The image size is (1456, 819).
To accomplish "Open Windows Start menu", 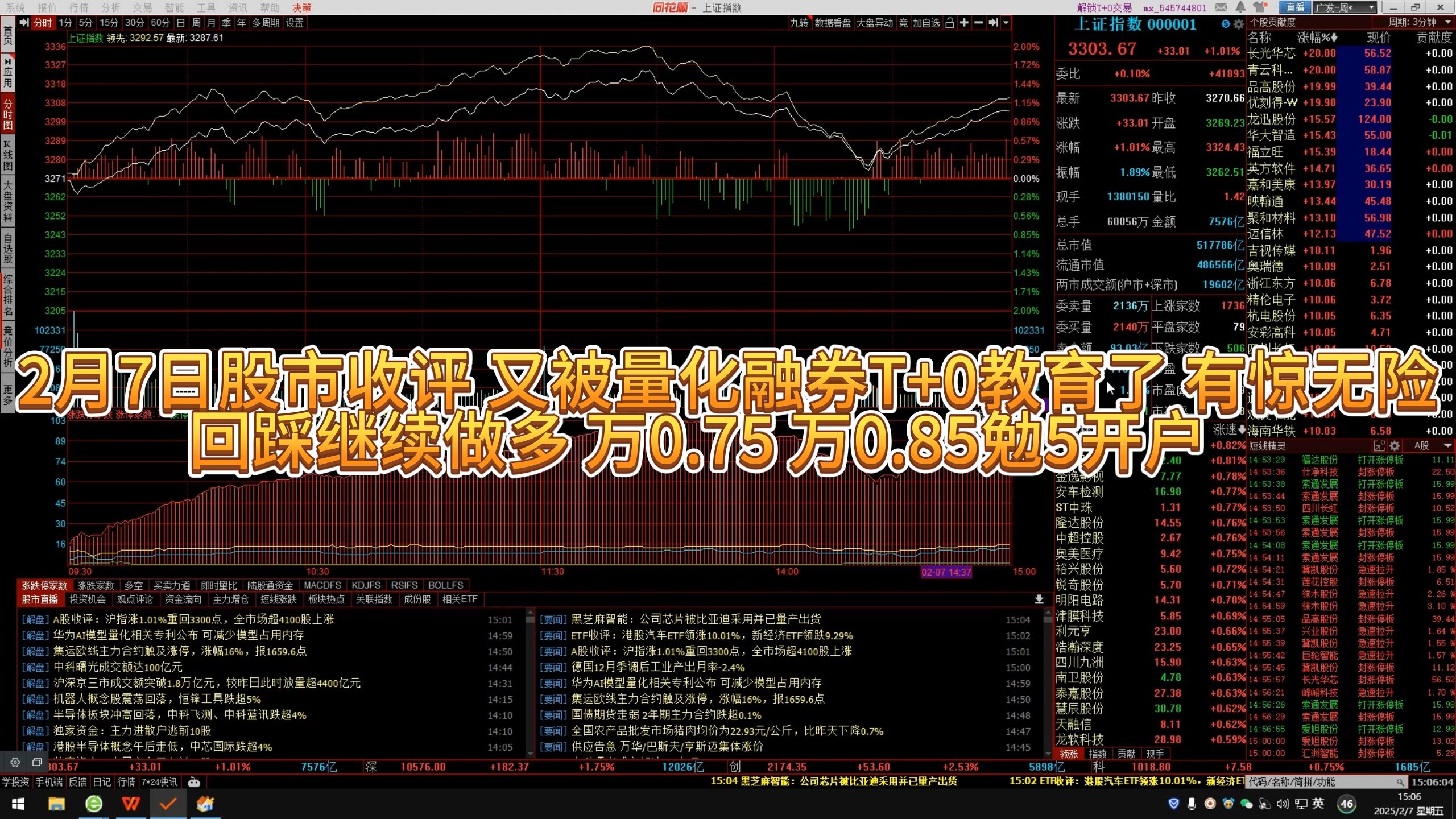I will (x=18, y=804).
